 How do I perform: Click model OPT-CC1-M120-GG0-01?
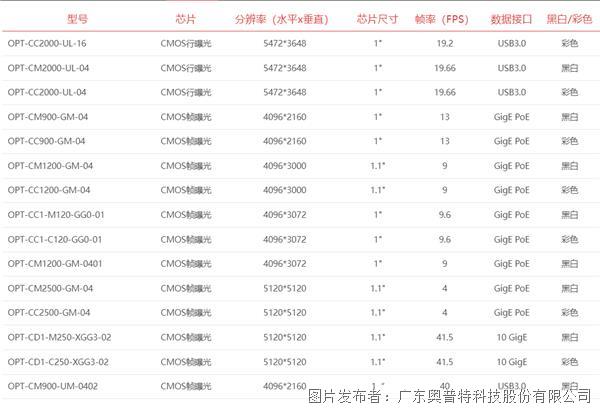(56, 215)
